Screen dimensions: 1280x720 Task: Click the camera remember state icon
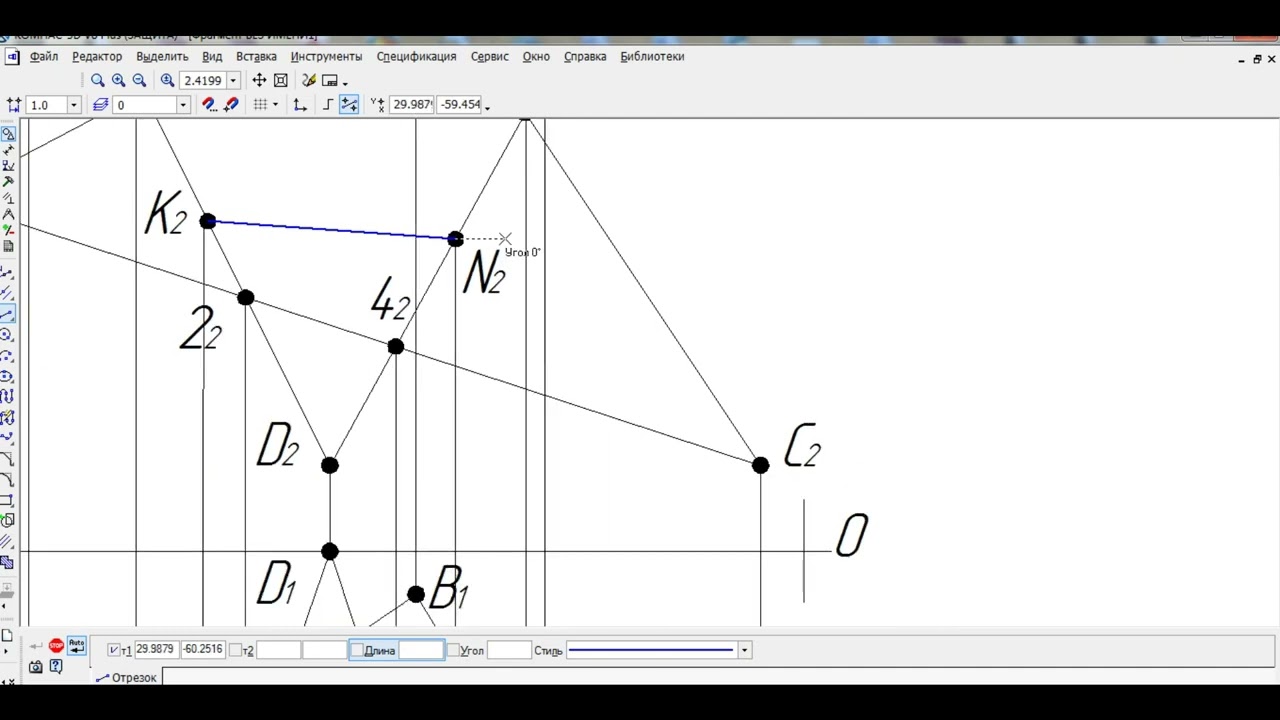click(x=36, y=667)
